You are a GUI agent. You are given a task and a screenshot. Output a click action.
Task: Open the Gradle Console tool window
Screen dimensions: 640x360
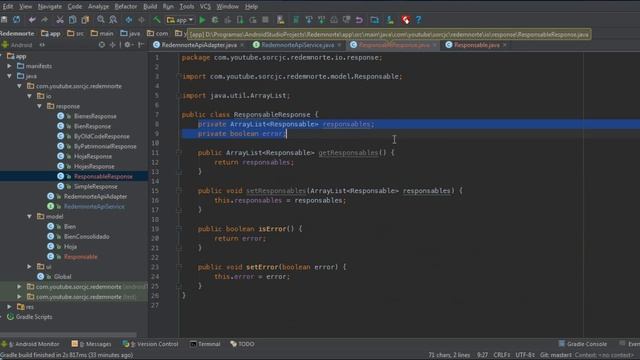582,344
